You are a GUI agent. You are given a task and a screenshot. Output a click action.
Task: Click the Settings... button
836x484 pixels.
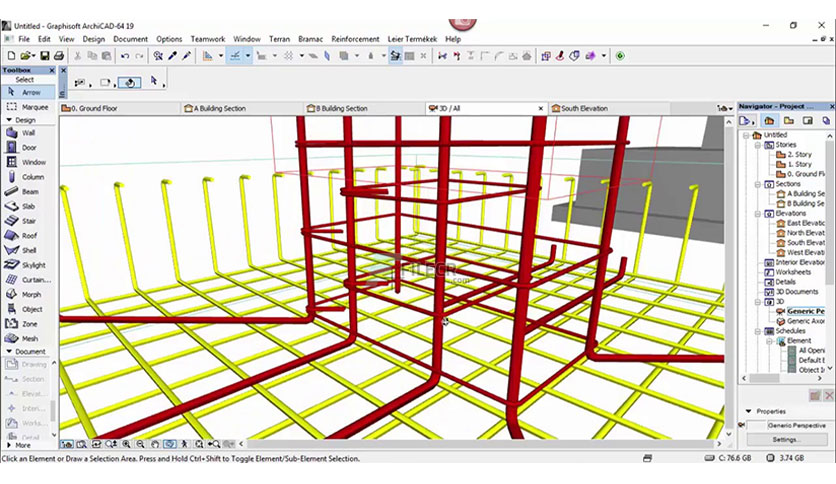point(786,440)
